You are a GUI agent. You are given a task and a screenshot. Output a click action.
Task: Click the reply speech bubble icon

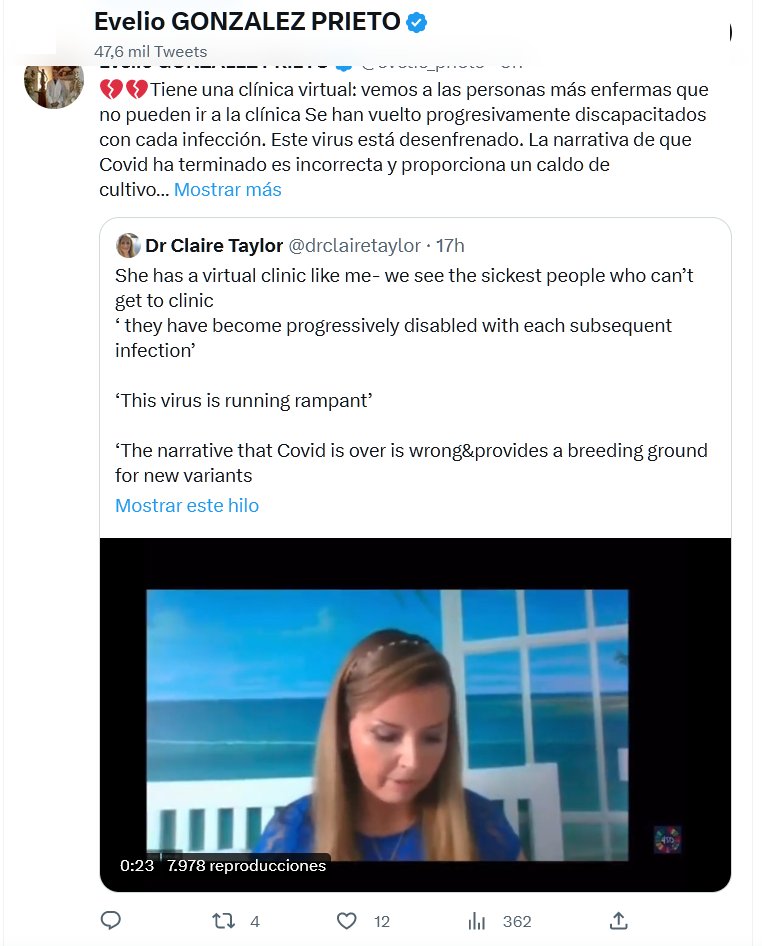(x=111, y=921)
